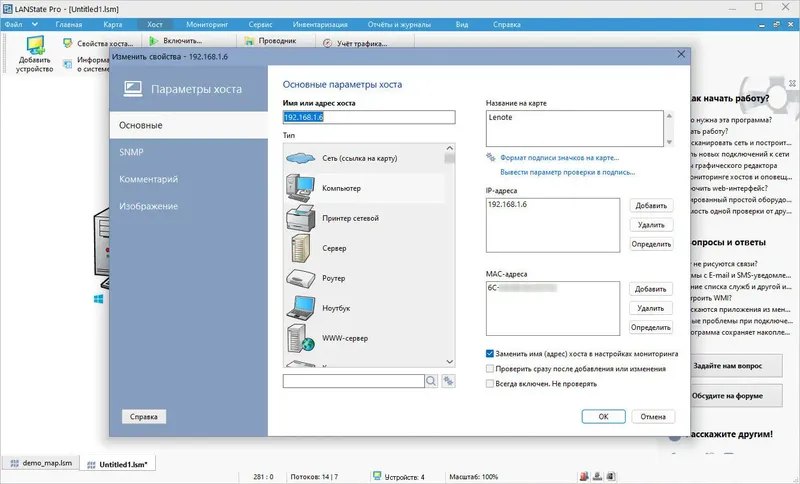Select the Основные section
This screenshot has height=484, width=800.
click(189, 125)
